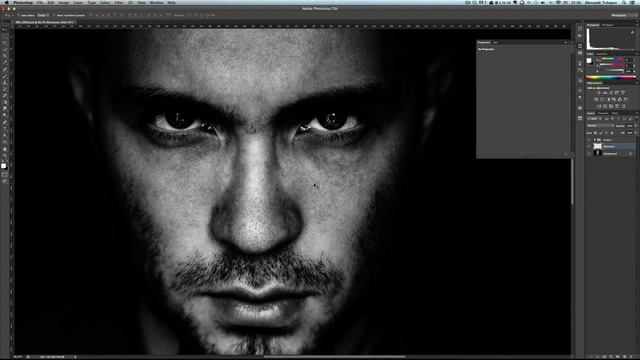Open the Filter menu

tap(119, 2)
